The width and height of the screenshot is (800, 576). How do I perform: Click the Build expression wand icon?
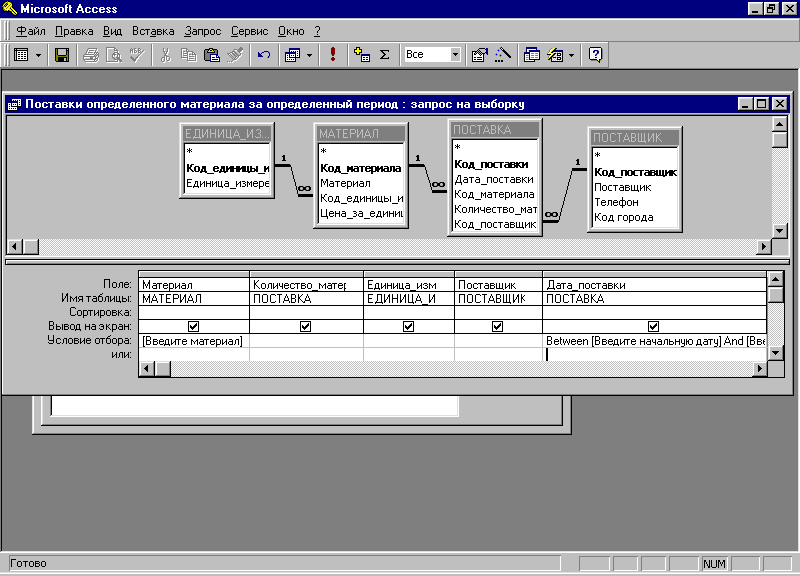pos(503,55)
